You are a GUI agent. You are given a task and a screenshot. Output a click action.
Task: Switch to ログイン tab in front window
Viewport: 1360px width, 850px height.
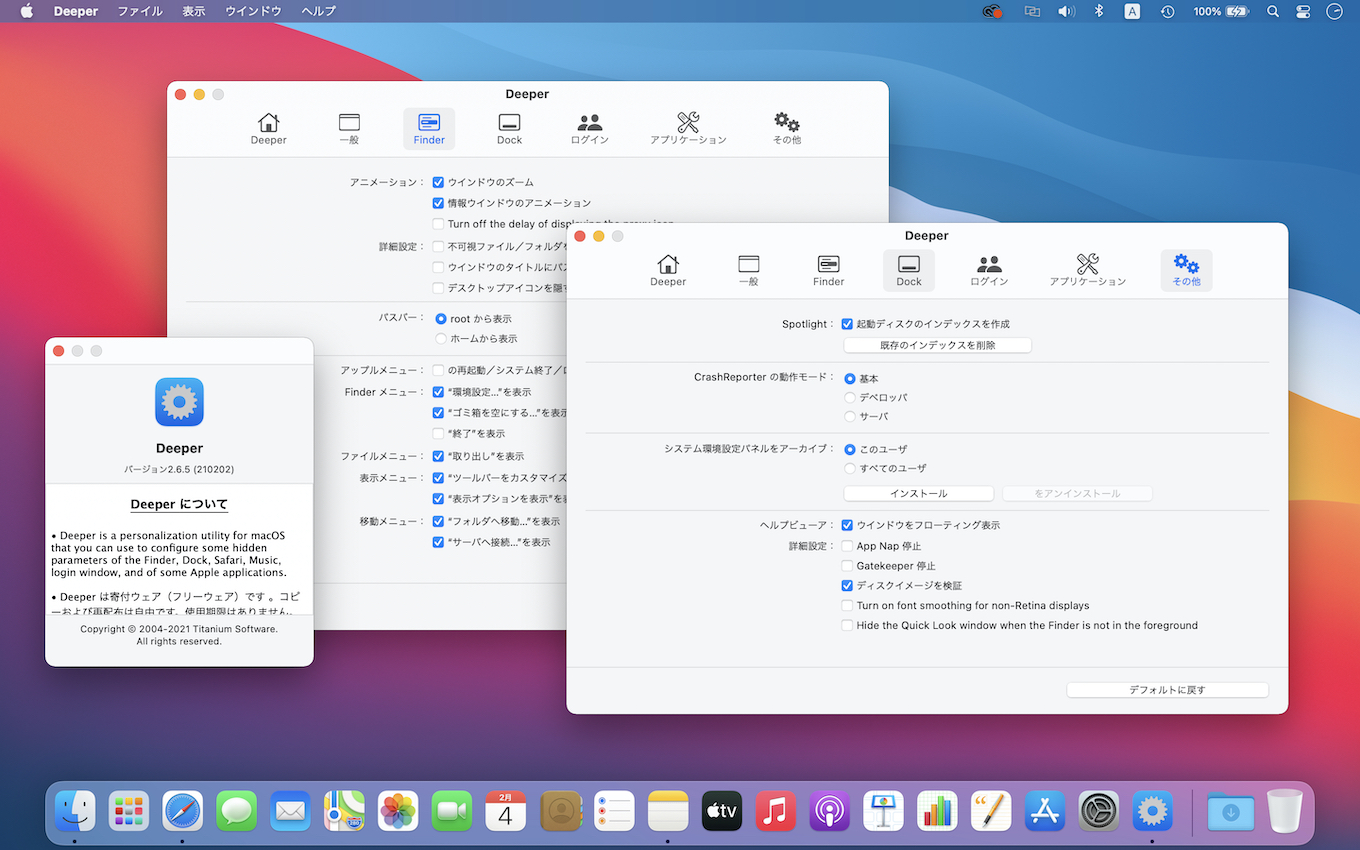click(x=989, y=270)
